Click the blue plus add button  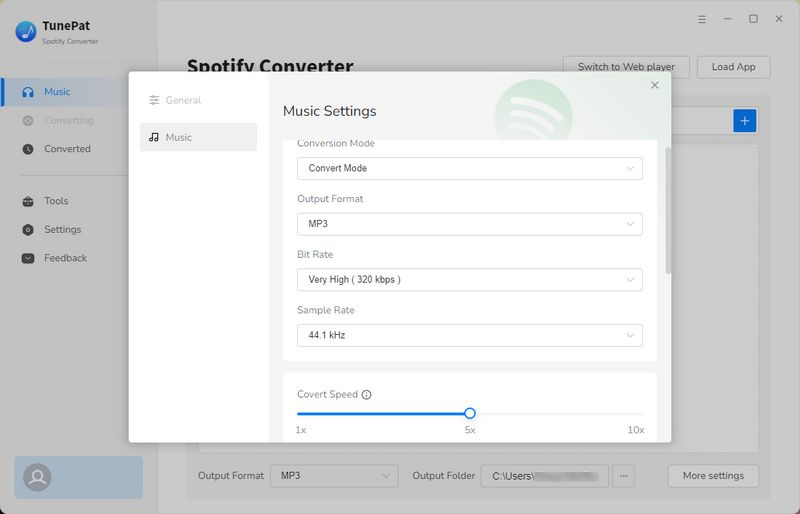point(744,121)
